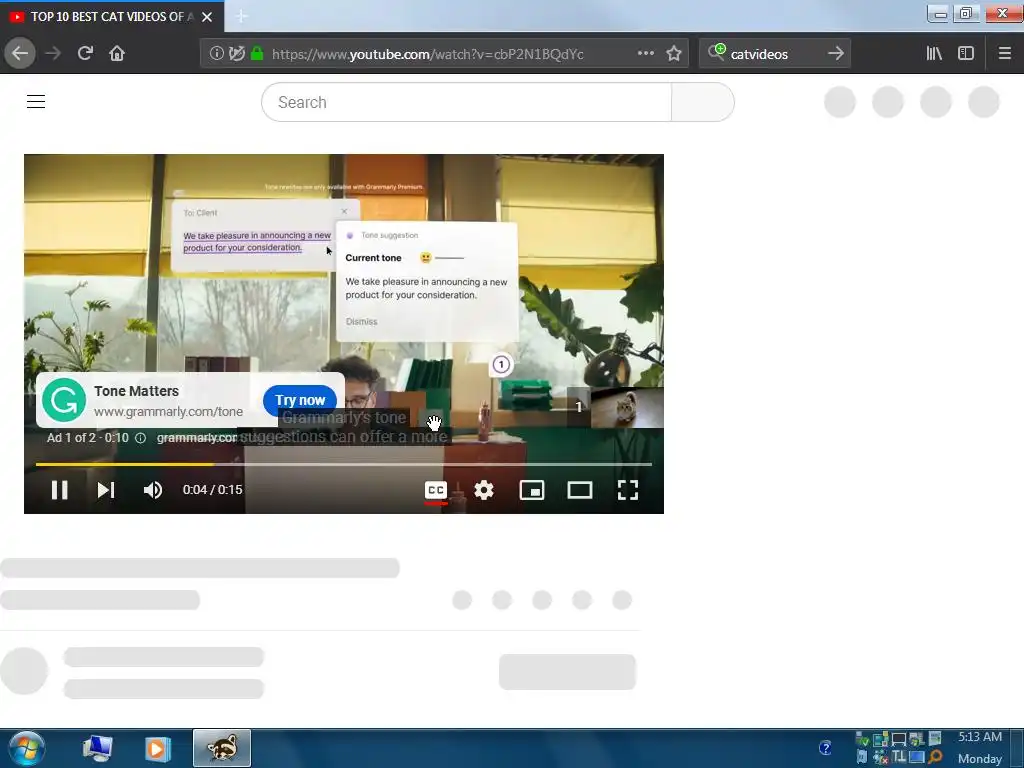
Task: Select the TOP 10 BEST CAT VIDEOS tab
Action: (112, 16)
